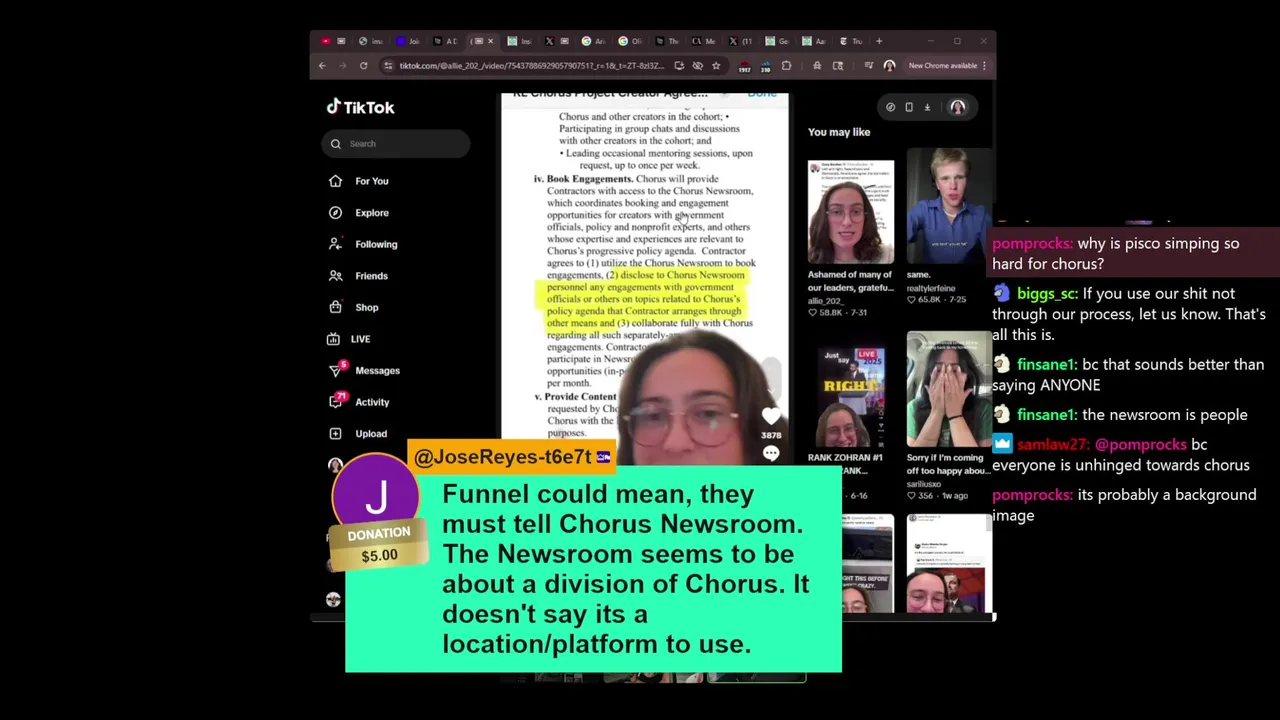
Task: Click the For You home icon
Action: (335, 181)
